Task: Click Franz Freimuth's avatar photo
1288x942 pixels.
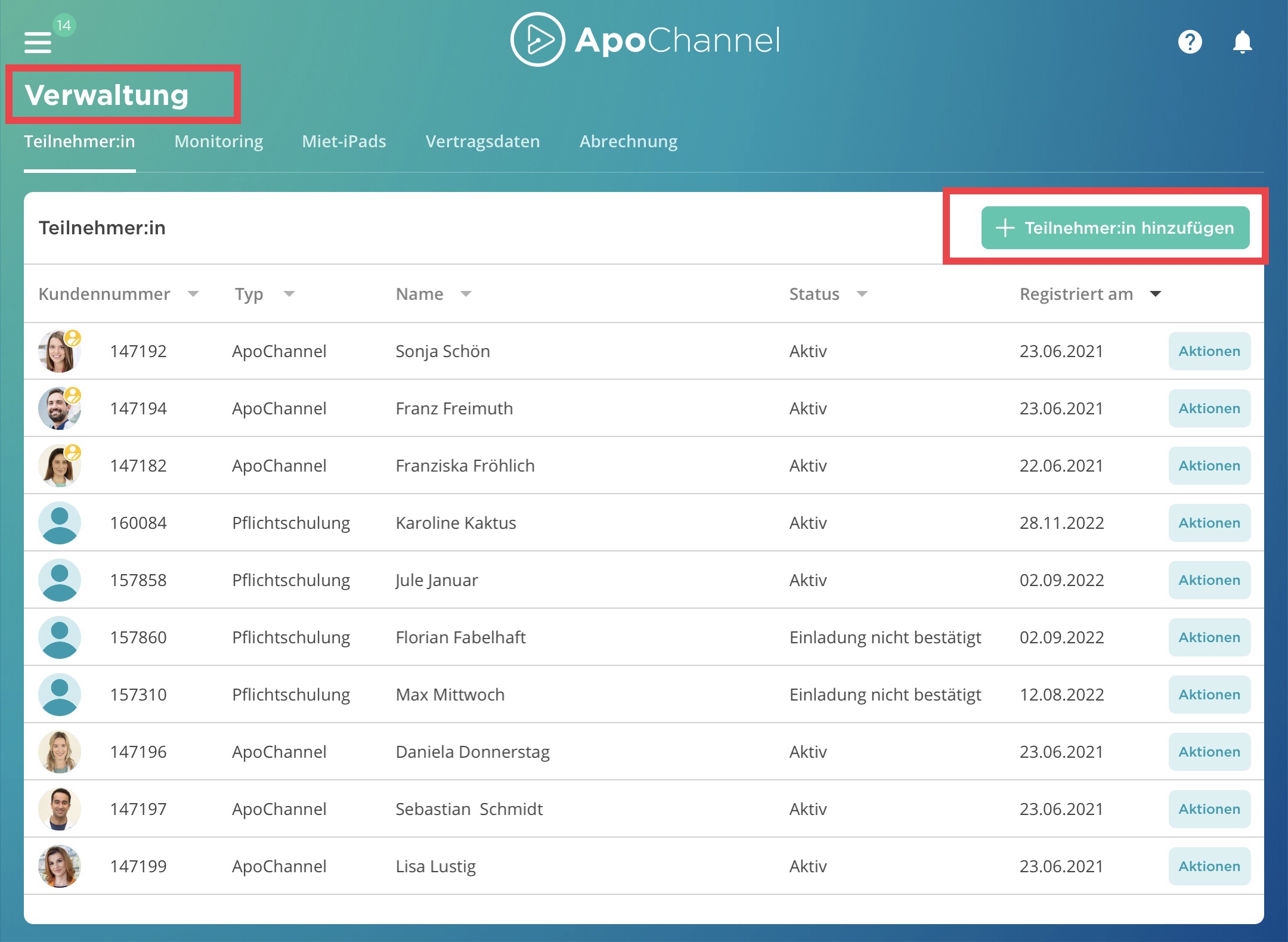Action: [59, 408]
